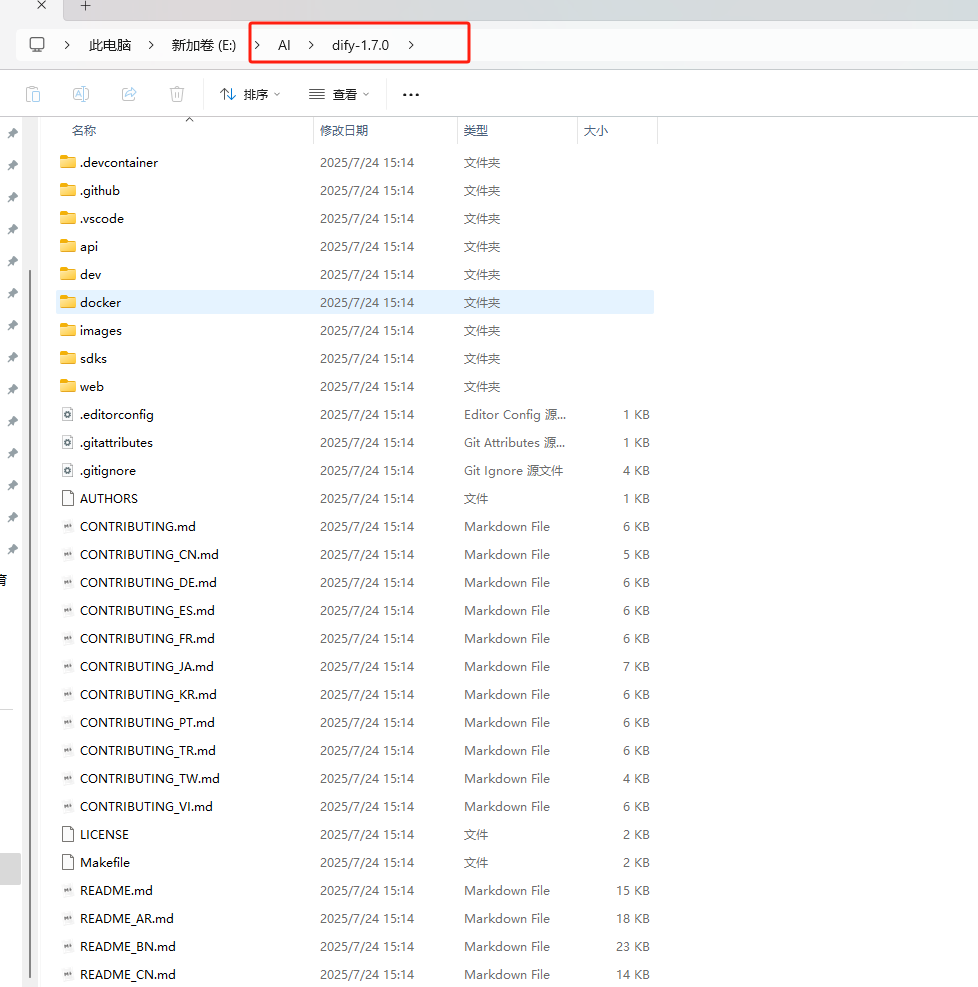Click the paste toolbar icon
Viewport: 978px width, 987px height.
coord(33,94)
